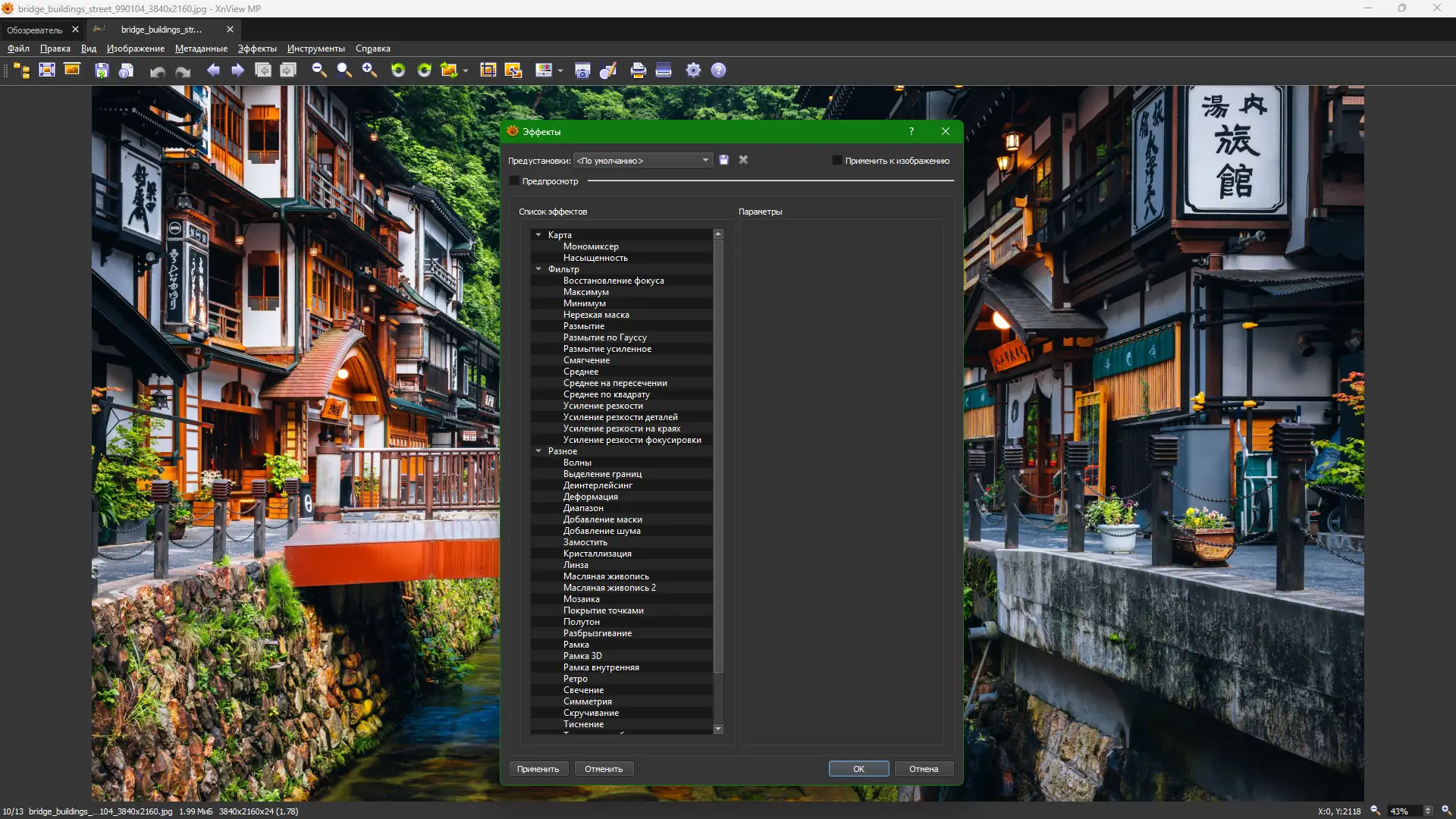This screenshot has width=1456, height=819.
Task: Open the Инструменты menu
Action: (x=315, y=49)
